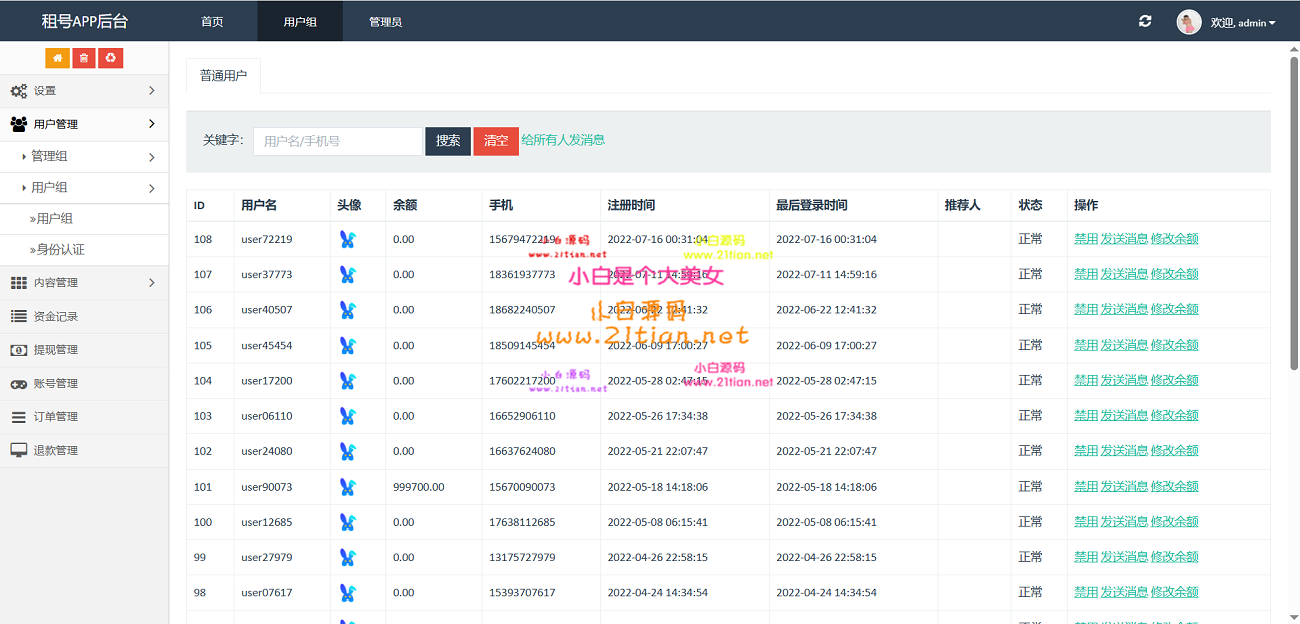Click the 给所有人发消息 link
This screenshot has height=624, width=1300.
coord(563,140)
